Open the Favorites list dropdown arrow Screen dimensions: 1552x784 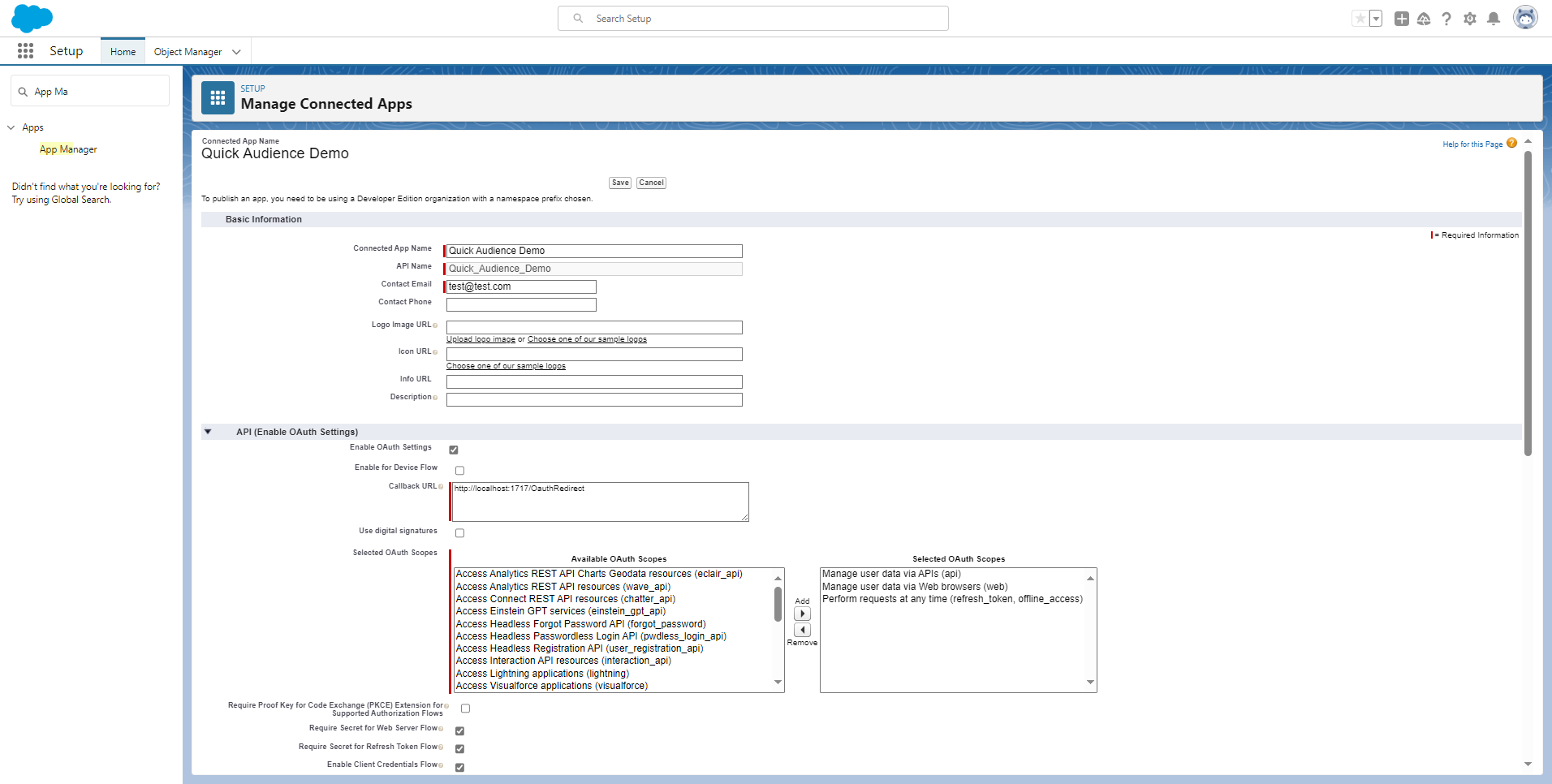pyautogui.click(x=1376, y=18)
